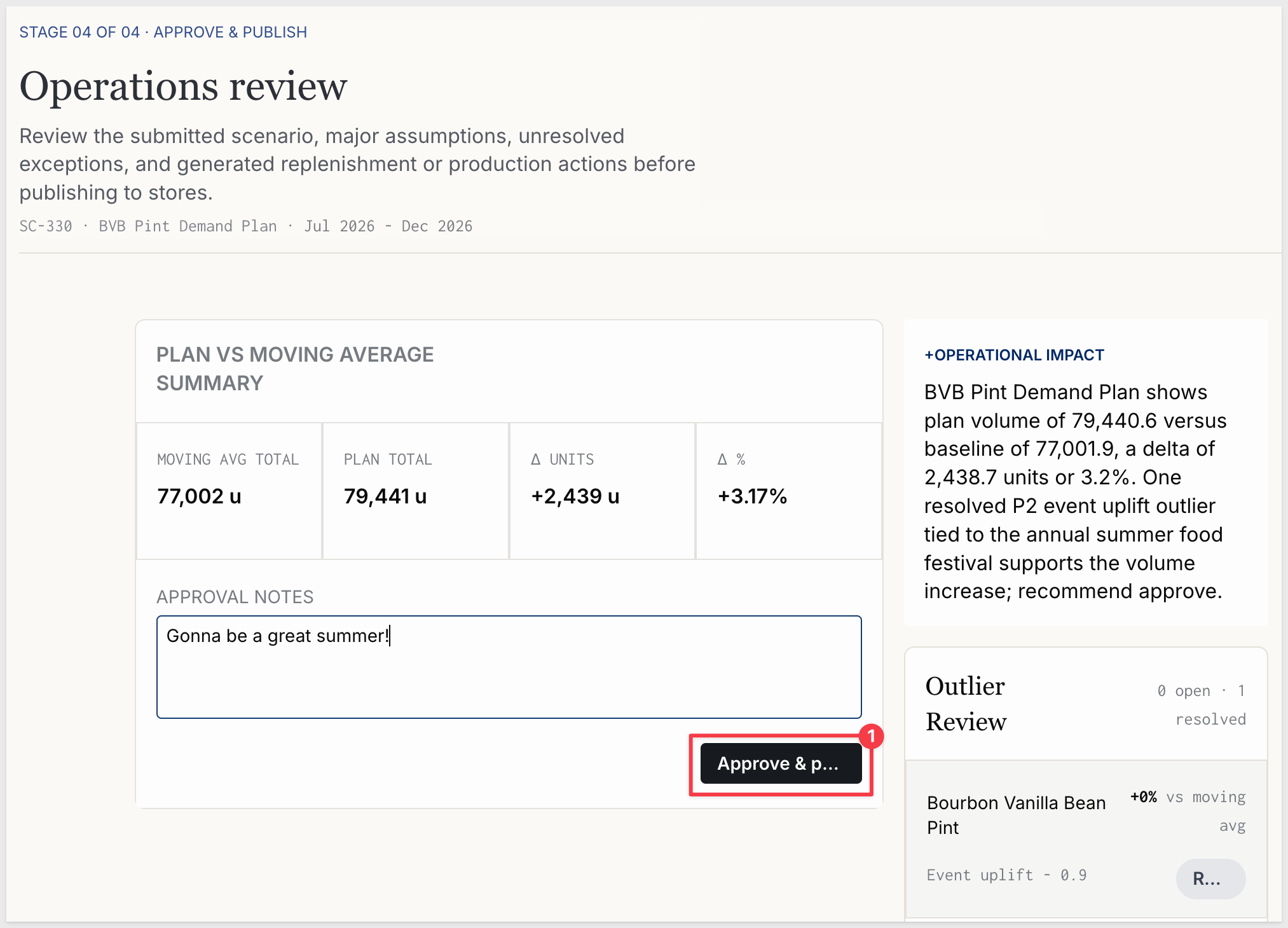Click the operational impact summary paragraph
Screen dimensions: 1288x928
1075,491
